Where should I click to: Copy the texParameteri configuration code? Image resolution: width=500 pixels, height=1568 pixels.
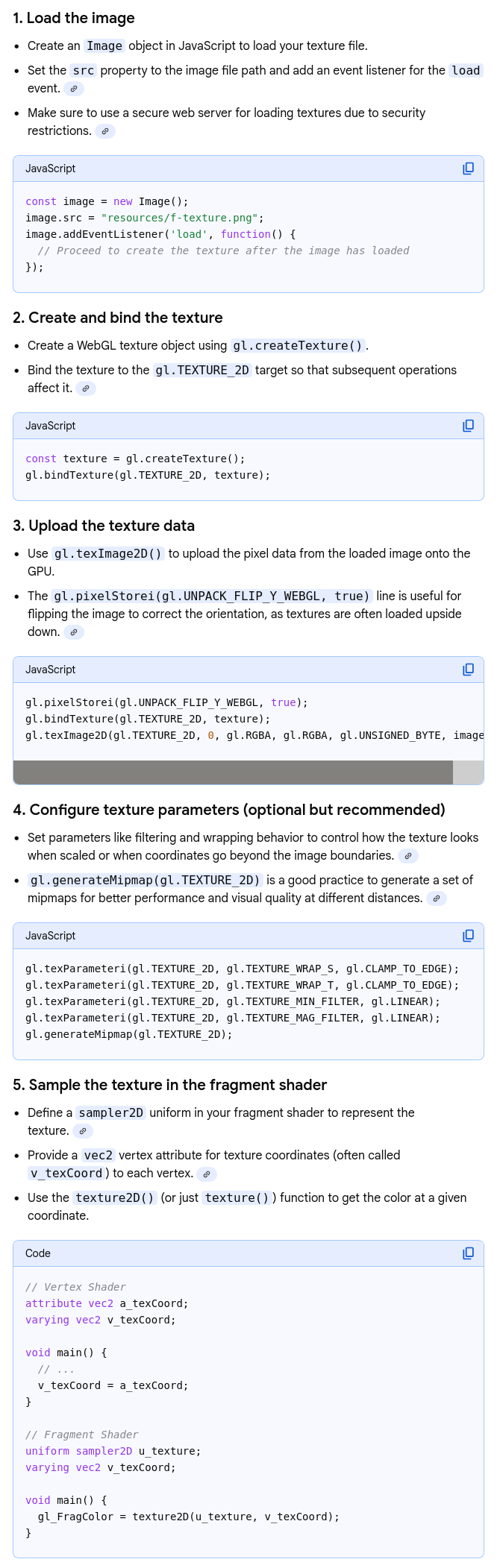[x=468, y=936]
